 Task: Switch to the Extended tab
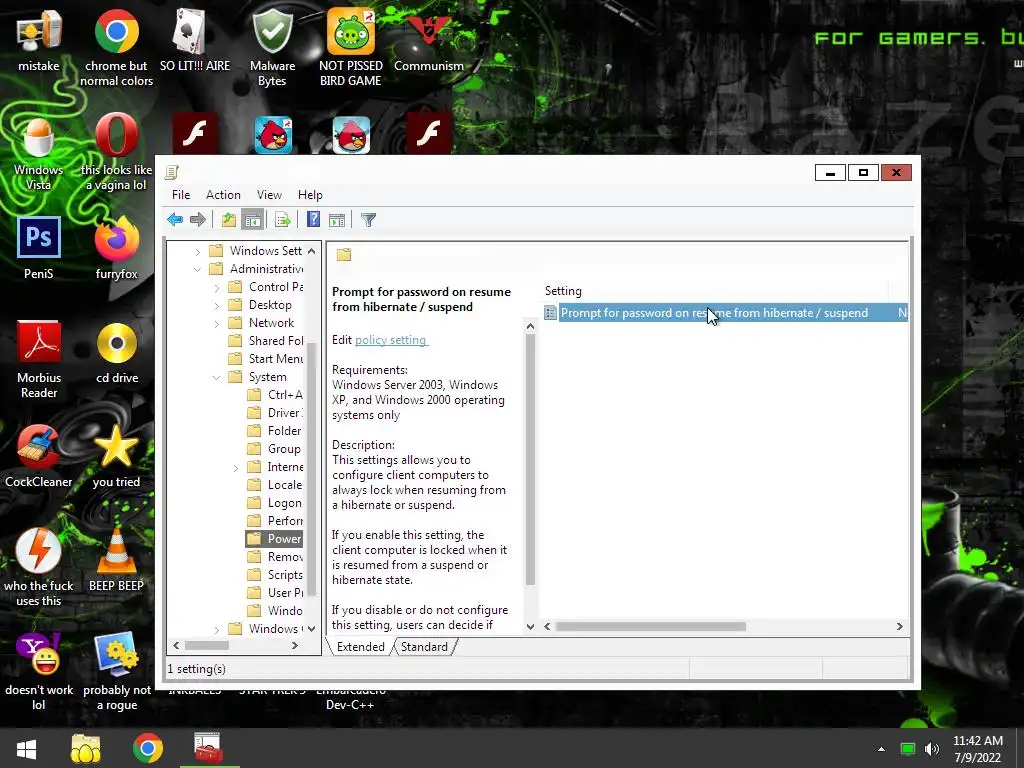click(x=360, y=647)
